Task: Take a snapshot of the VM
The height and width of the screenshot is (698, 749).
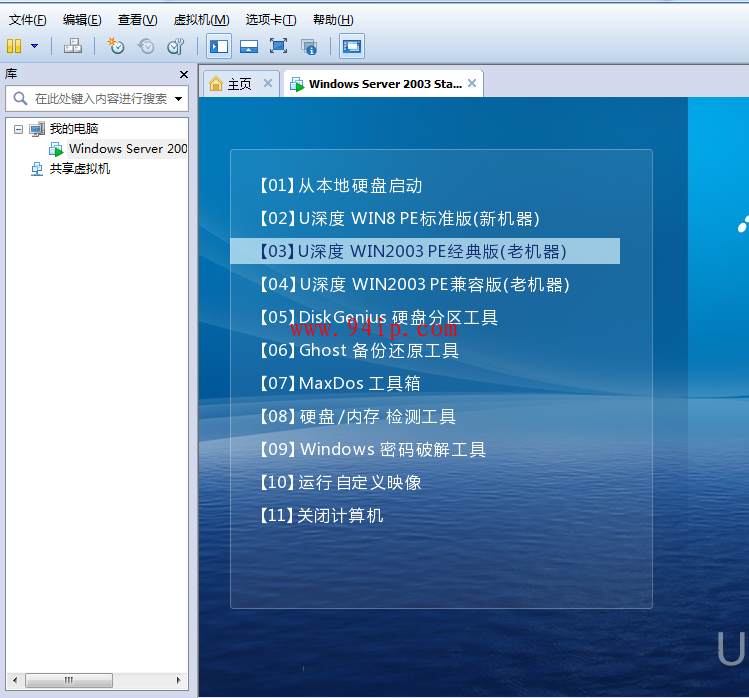Action: 116,46
